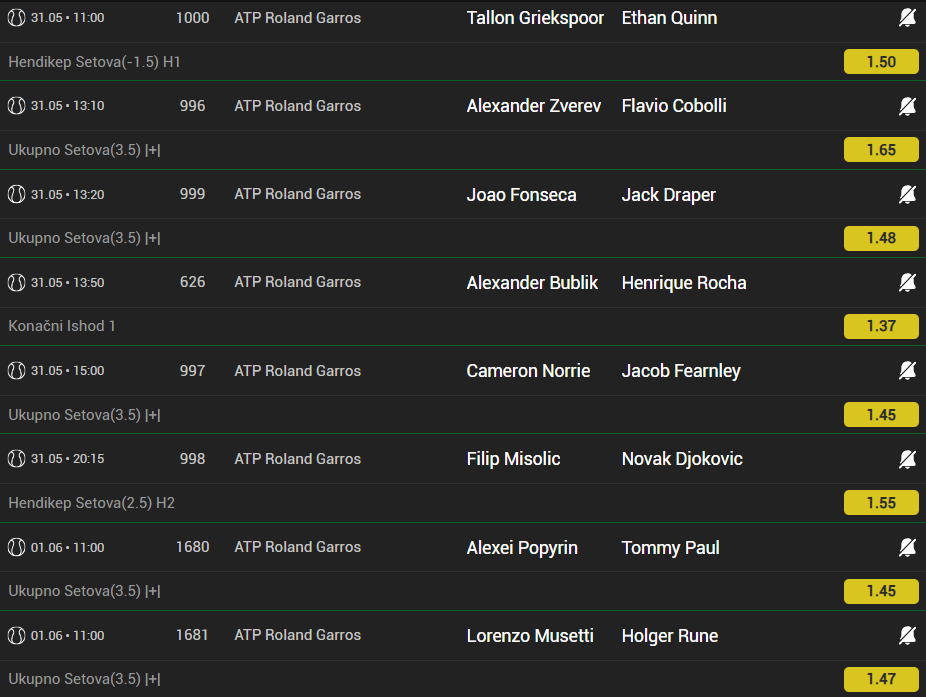Open the Joao Fonseca player name
Screen dimensions: 926x697
pos(521,194)
